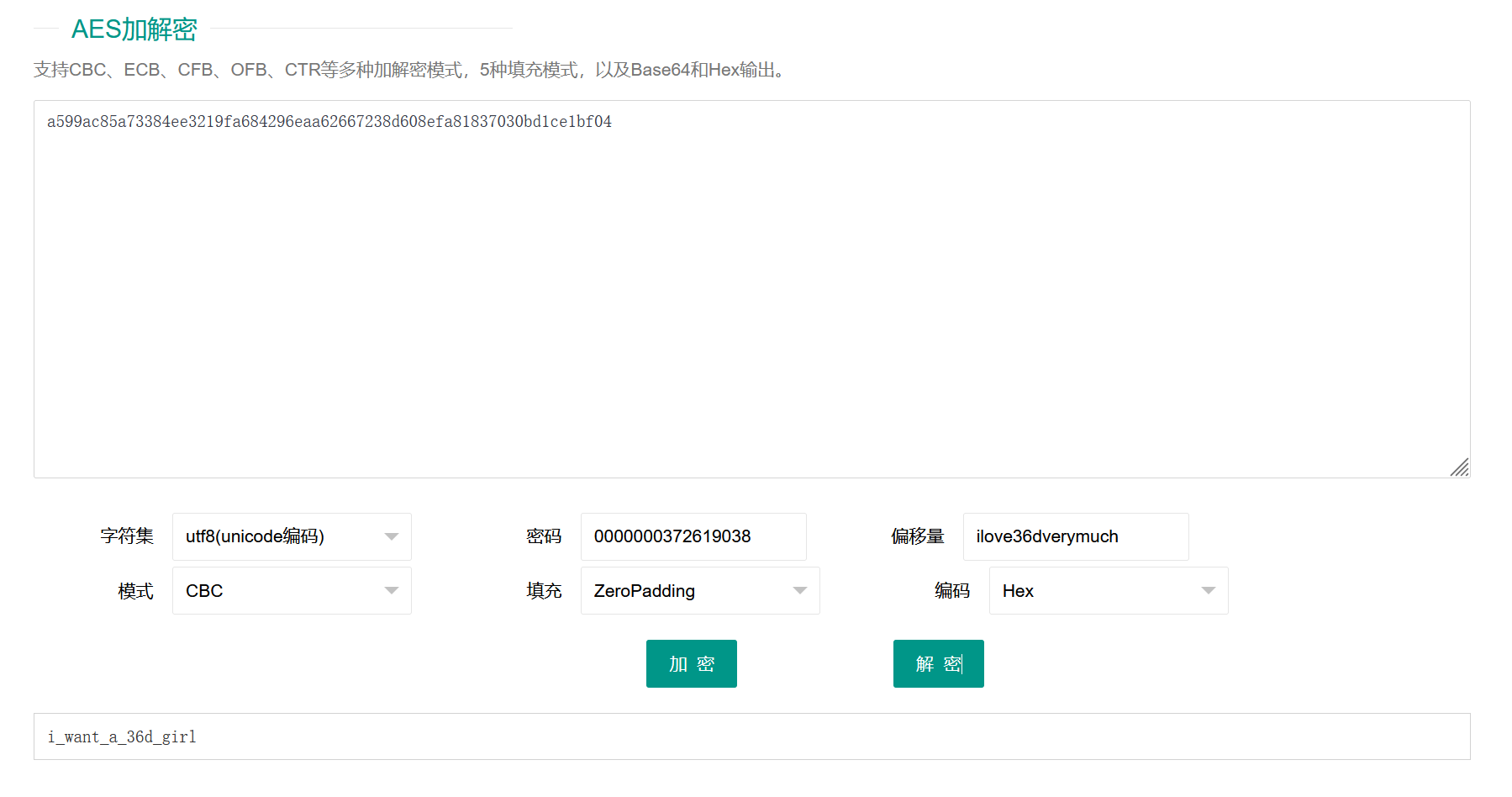
Task: Click the textarea resize grip icon
Action: tap(1459, 467)
